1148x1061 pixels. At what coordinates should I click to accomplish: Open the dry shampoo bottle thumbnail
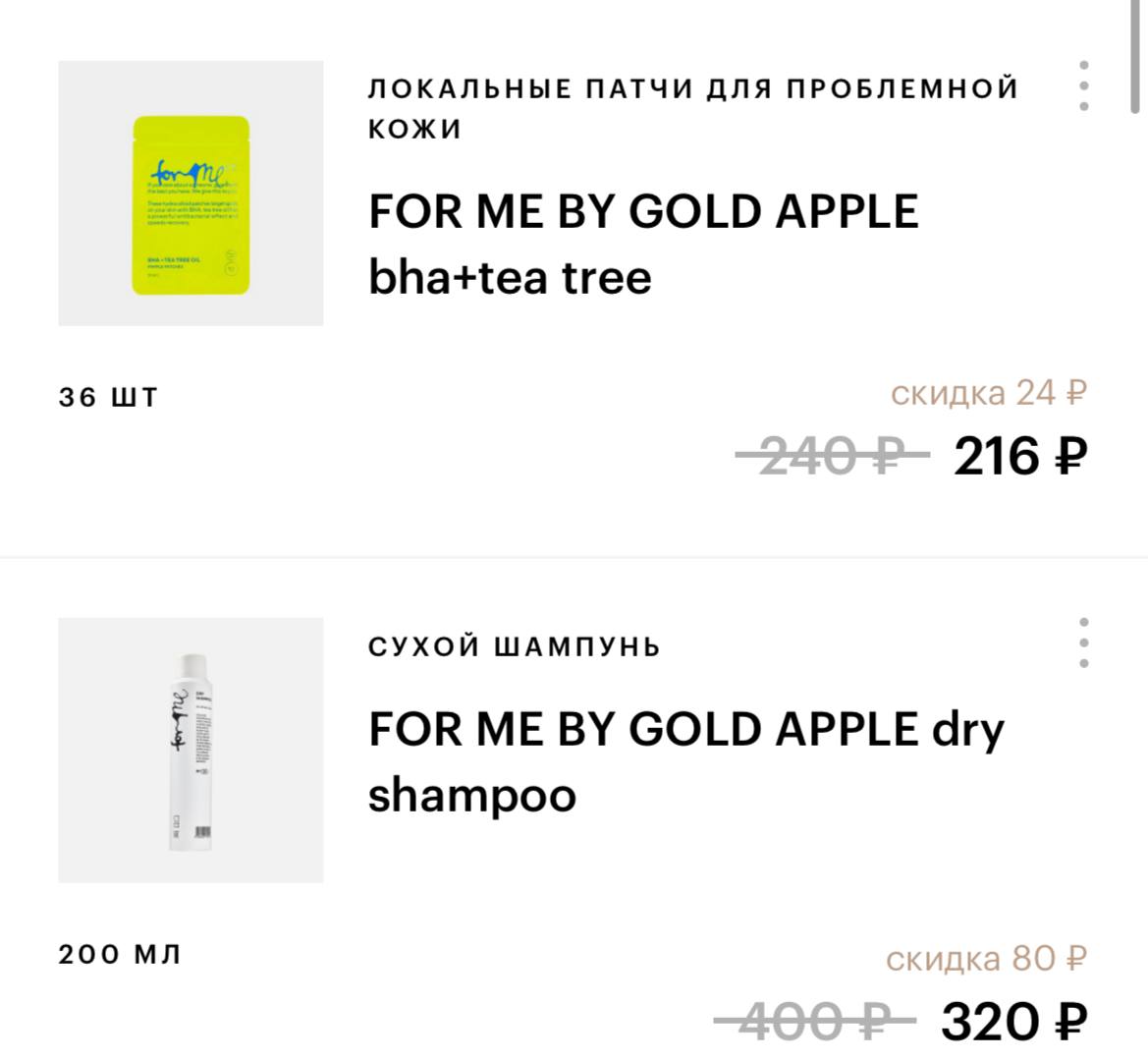(x=191, y=750)
